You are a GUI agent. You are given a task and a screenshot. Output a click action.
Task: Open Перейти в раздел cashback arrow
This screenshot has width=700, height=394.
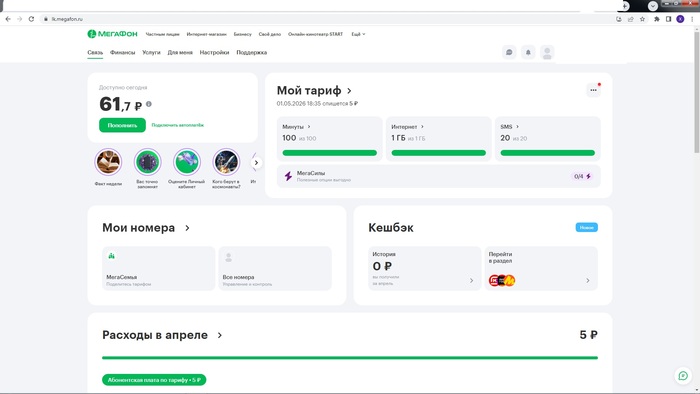coord(588,281)
